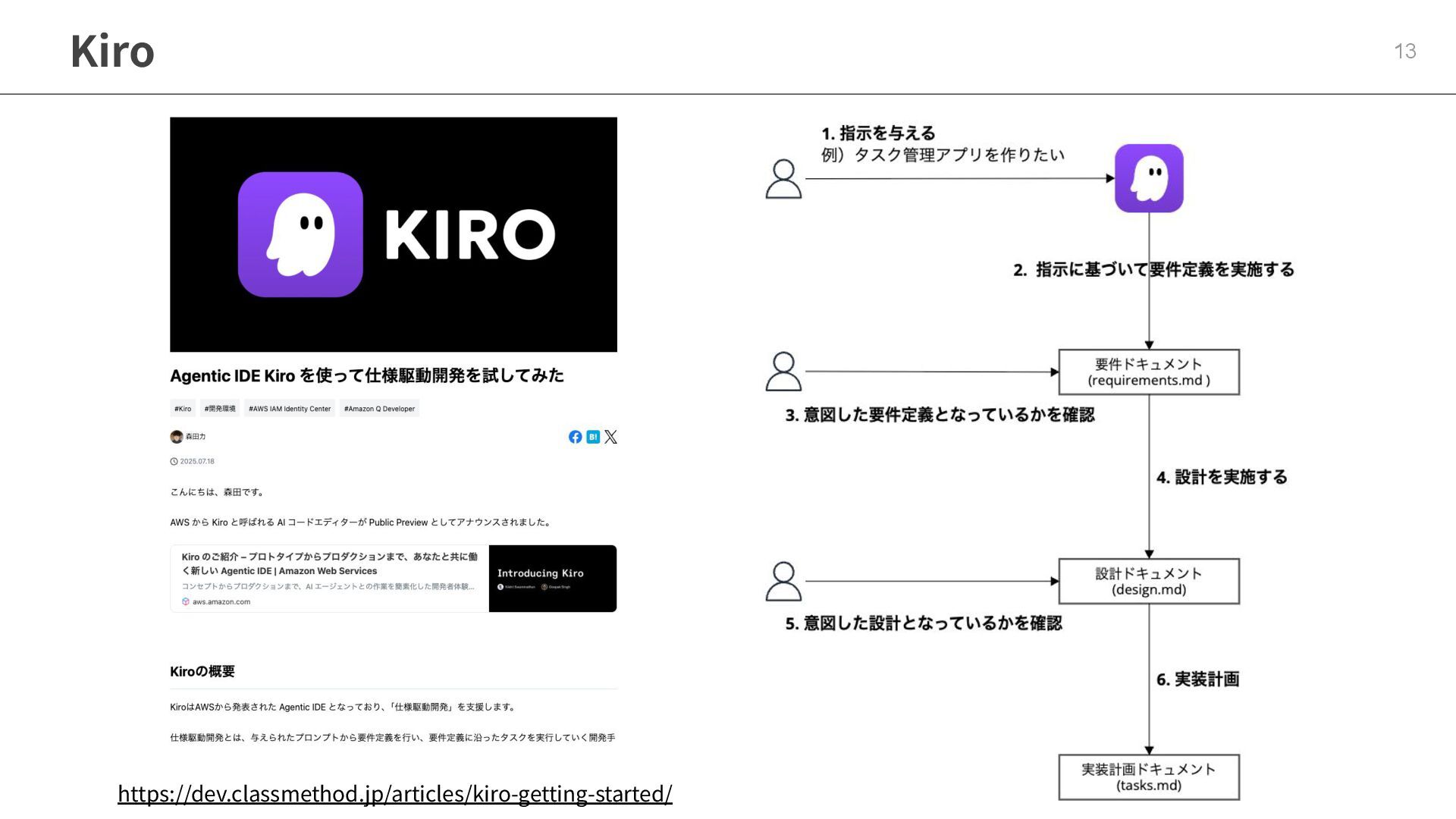
Task: Click the user icon beside requirements.md arrow
Action: coord(783,372)
